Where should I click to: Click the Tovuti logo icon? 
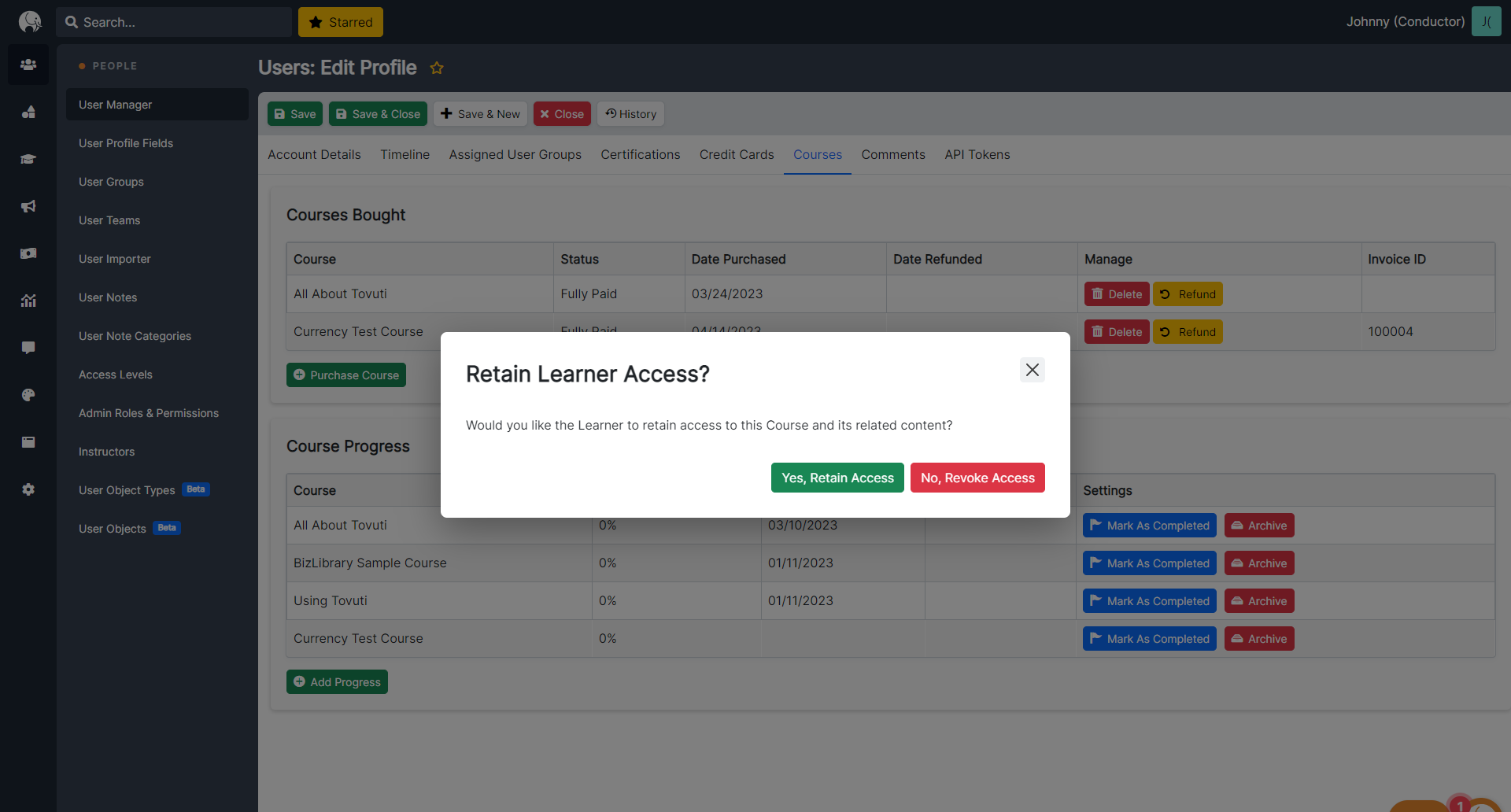(x=29, y=21)
